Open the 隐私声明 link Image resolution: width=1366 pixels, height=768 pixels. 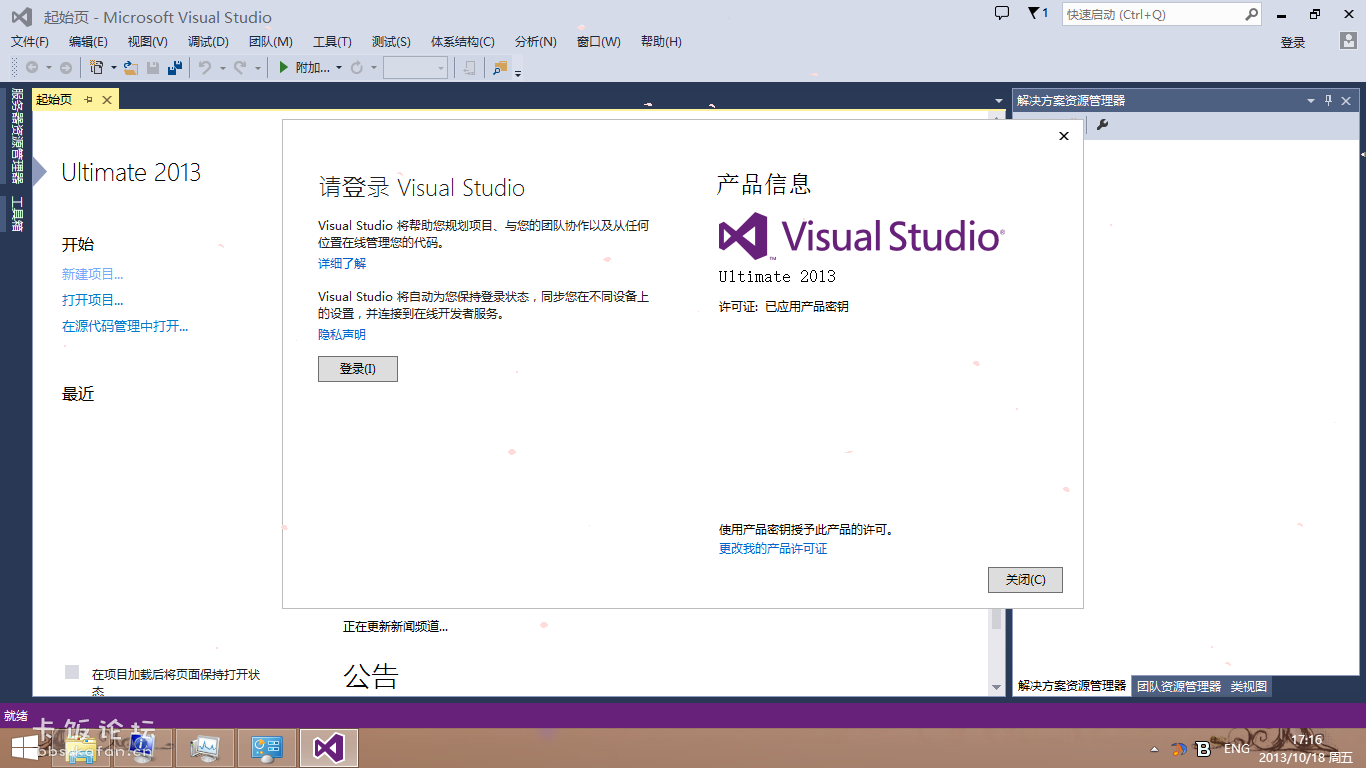342,335
